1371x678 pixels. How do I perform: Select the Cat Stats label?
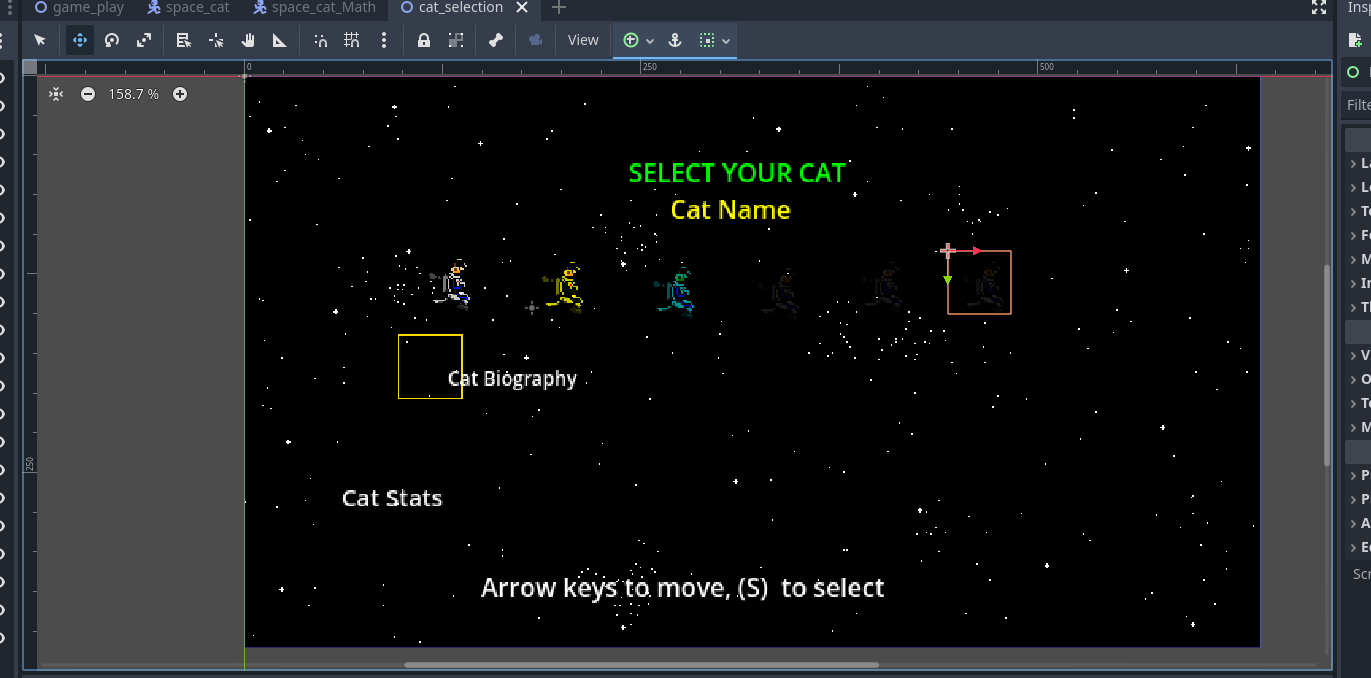392,498
